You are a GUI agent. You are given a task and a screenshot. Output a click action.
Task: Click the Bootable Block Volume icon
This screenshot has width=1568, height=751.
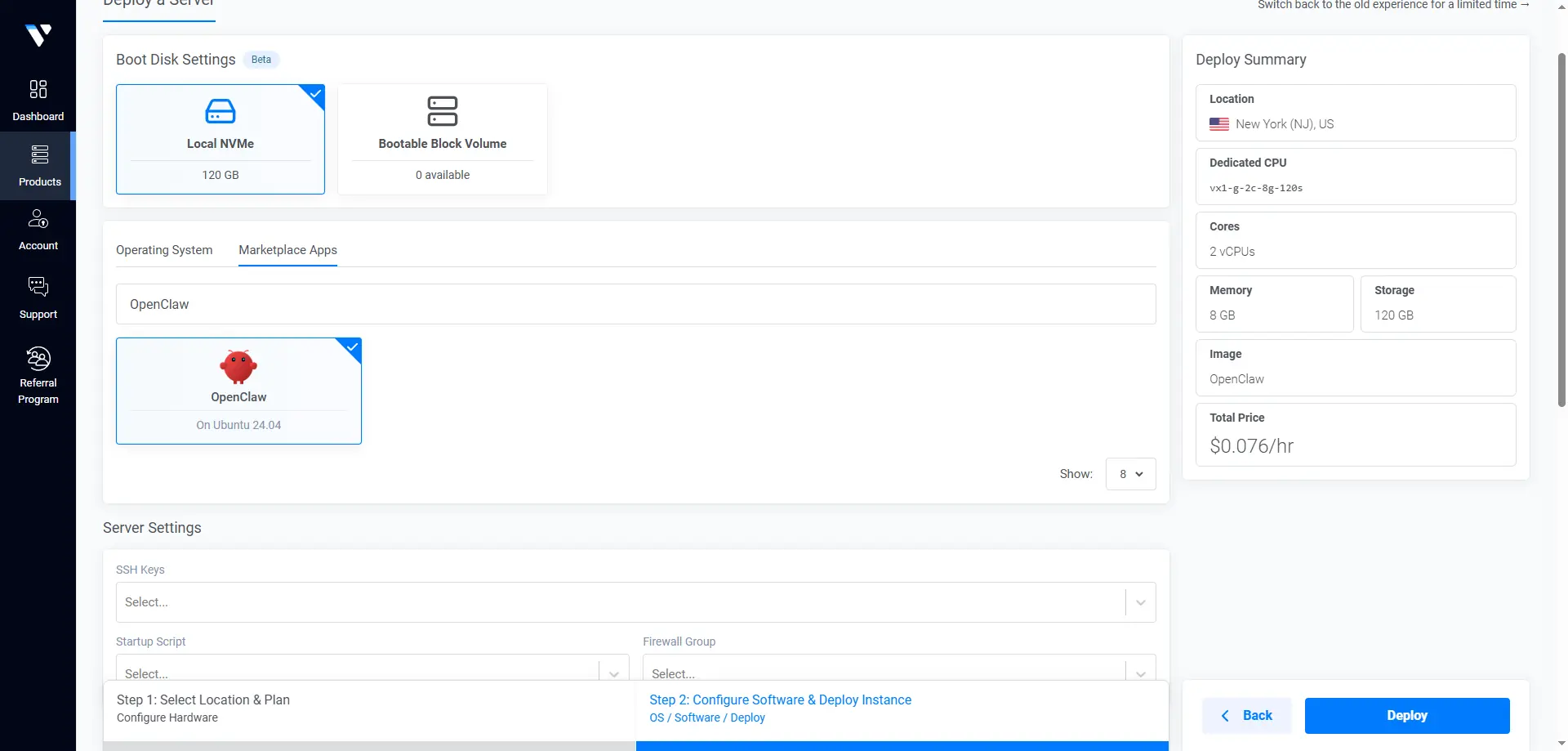(x=443, y=111)
